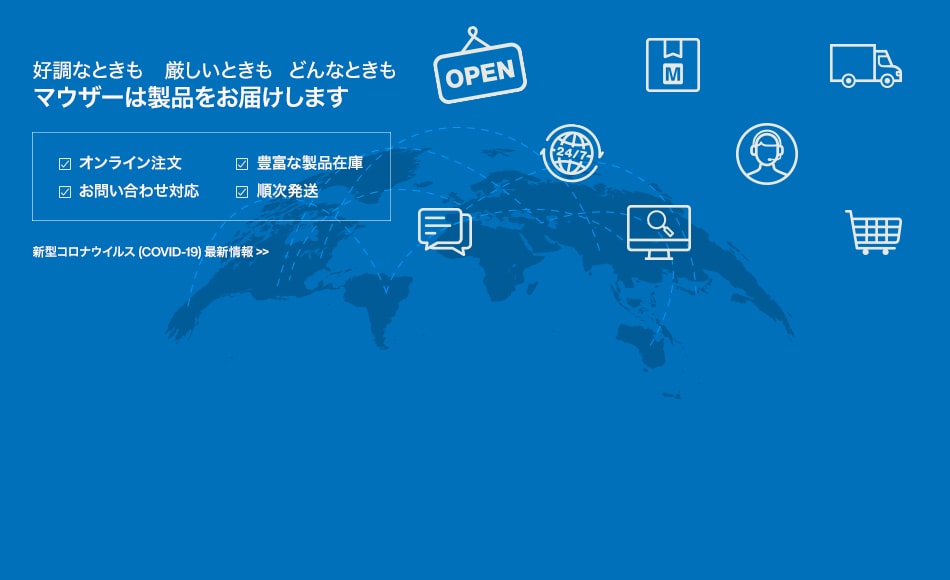Click the delivery truck icon
This screenshot has height=580, width=950.
[x=866, y=67]
